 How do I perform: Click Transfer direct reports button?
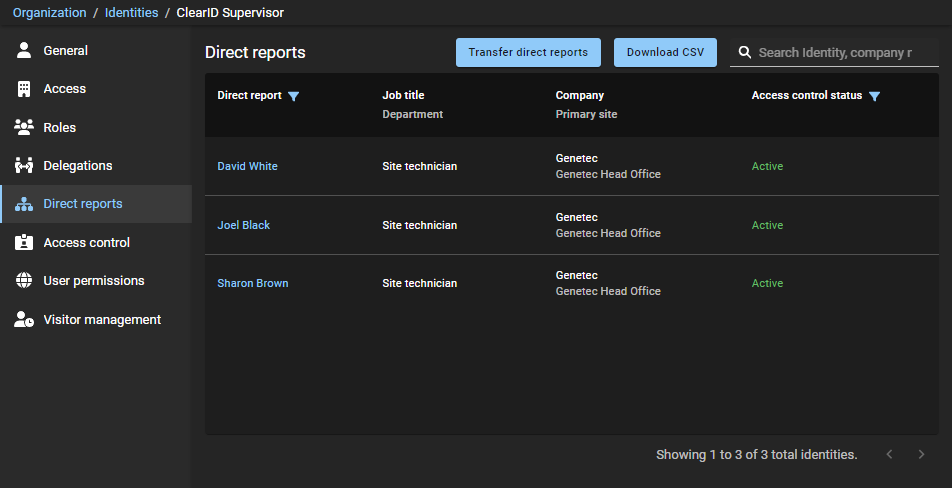click(528, 53)
